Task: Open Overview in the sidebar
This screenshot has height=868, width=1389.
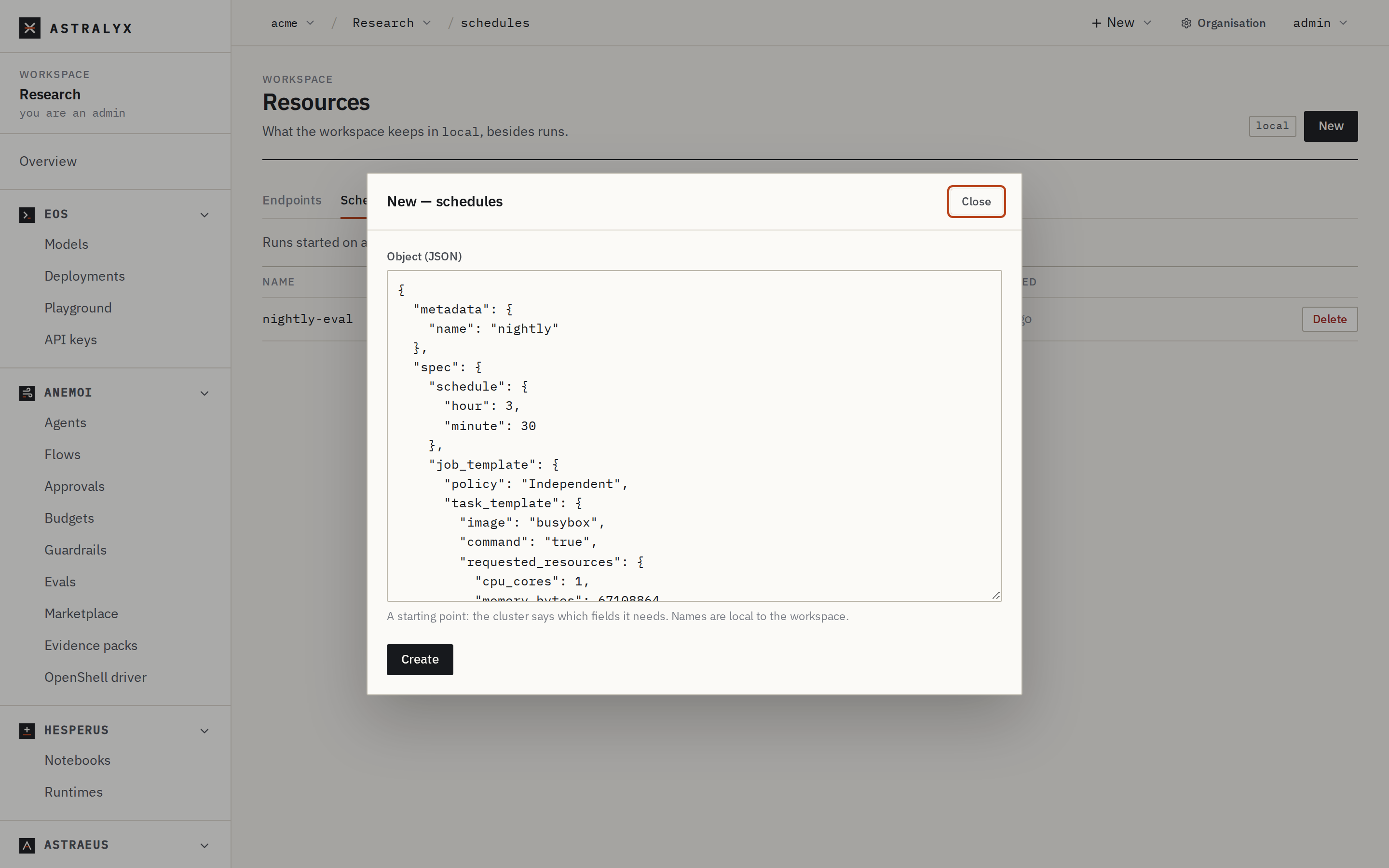Action: coord(48,162)
